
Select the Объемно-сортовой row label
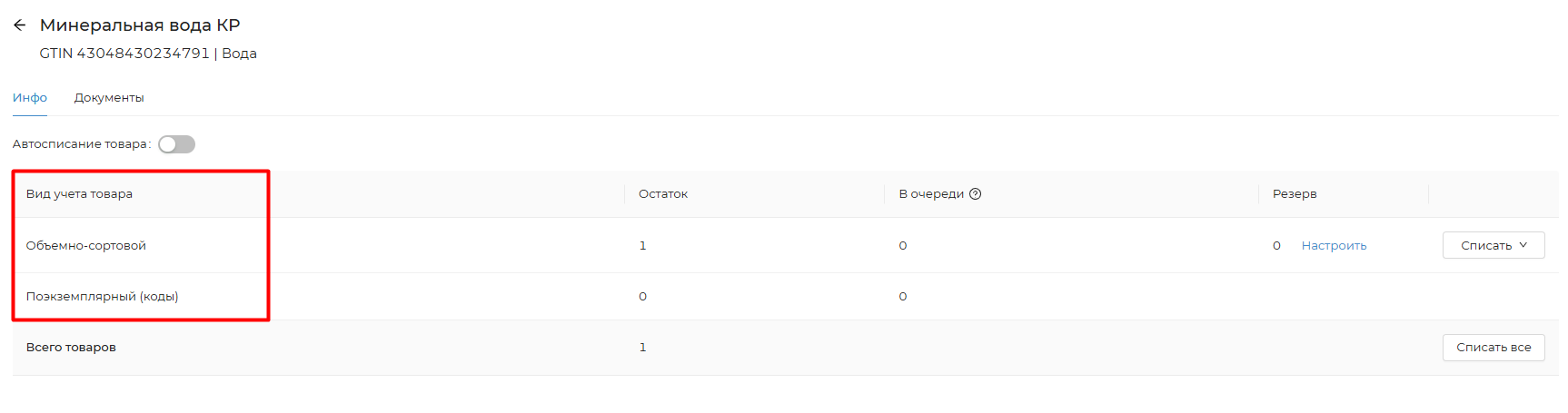pos(86,246)
